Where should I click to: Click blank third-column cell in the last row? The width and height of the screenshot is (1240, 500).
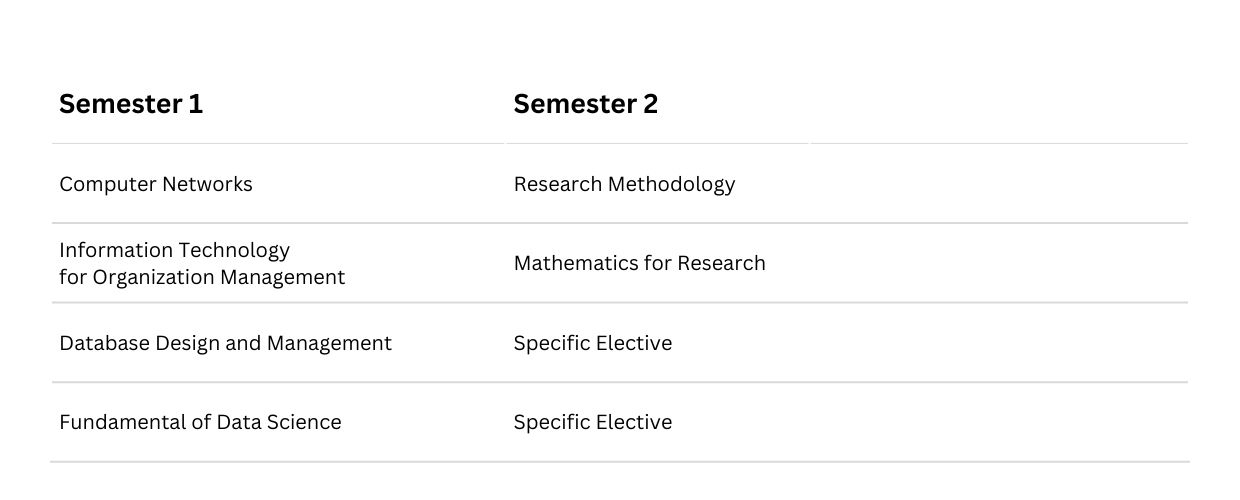999,422
